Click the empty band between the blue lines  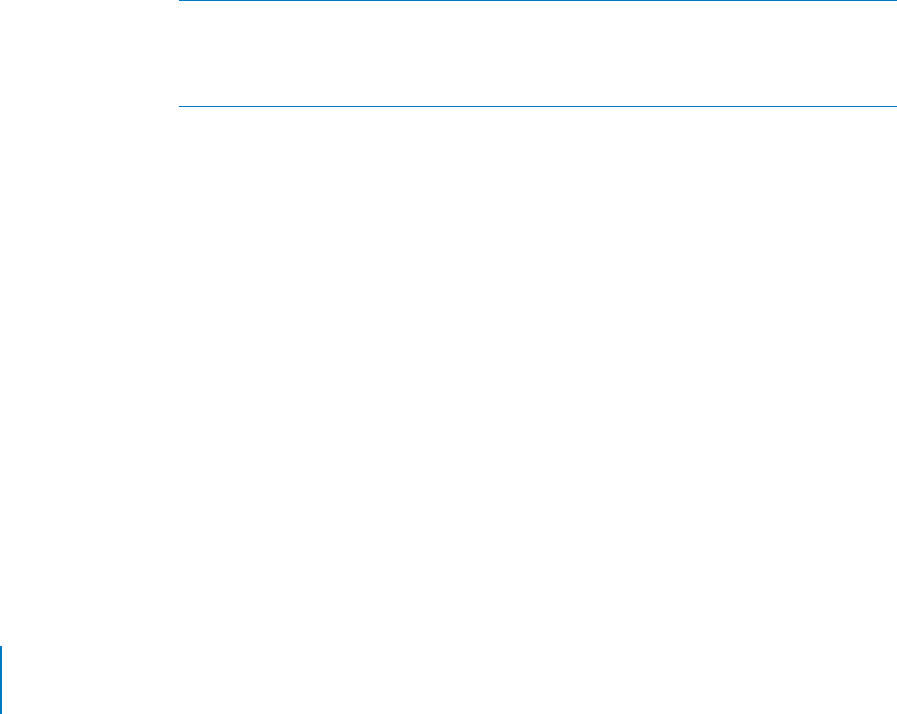pos(538,53)
